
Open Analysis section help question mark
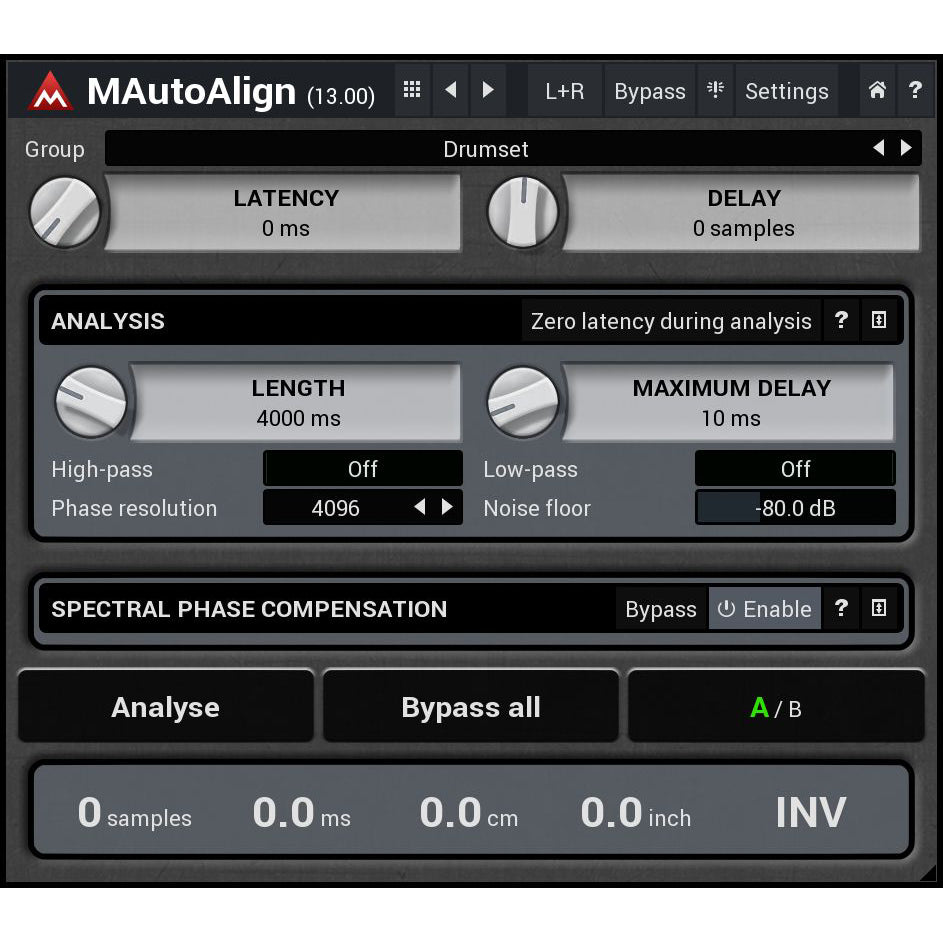pyautogui.click(x=841, y=321)
